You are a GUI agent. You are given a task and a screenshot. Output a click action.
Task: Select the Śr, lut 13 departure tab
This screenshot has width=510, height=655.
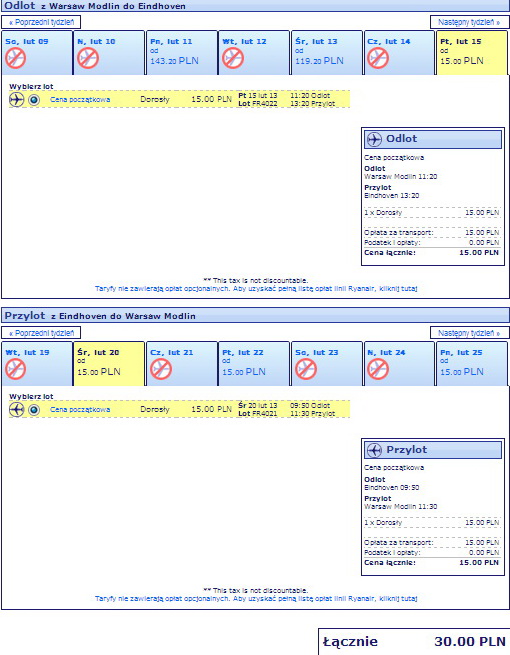point(327,53)
